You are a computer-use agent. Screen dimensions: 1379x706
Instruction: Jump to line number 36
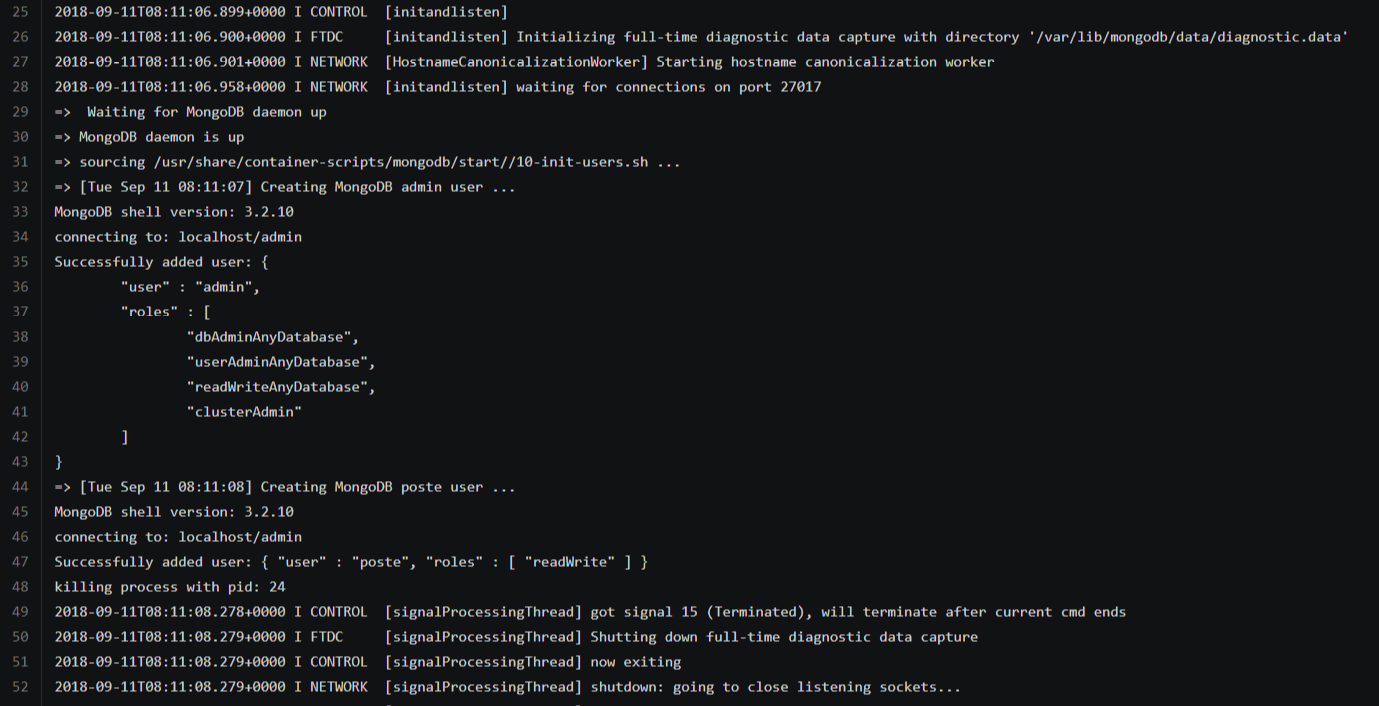tap(20, 287)
